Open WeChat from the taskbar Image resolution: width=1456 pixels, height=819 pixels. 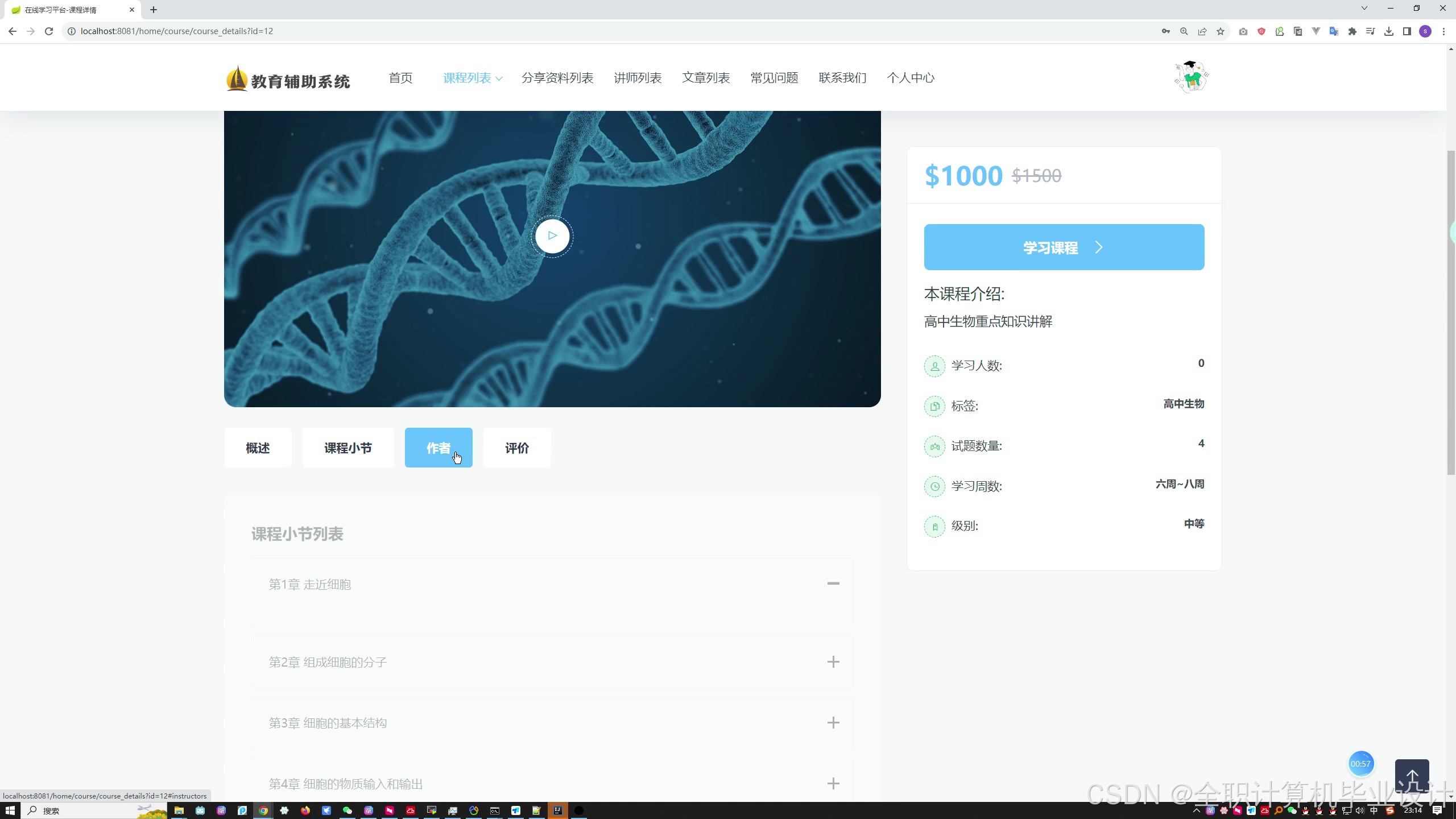[x=347, y=810]
